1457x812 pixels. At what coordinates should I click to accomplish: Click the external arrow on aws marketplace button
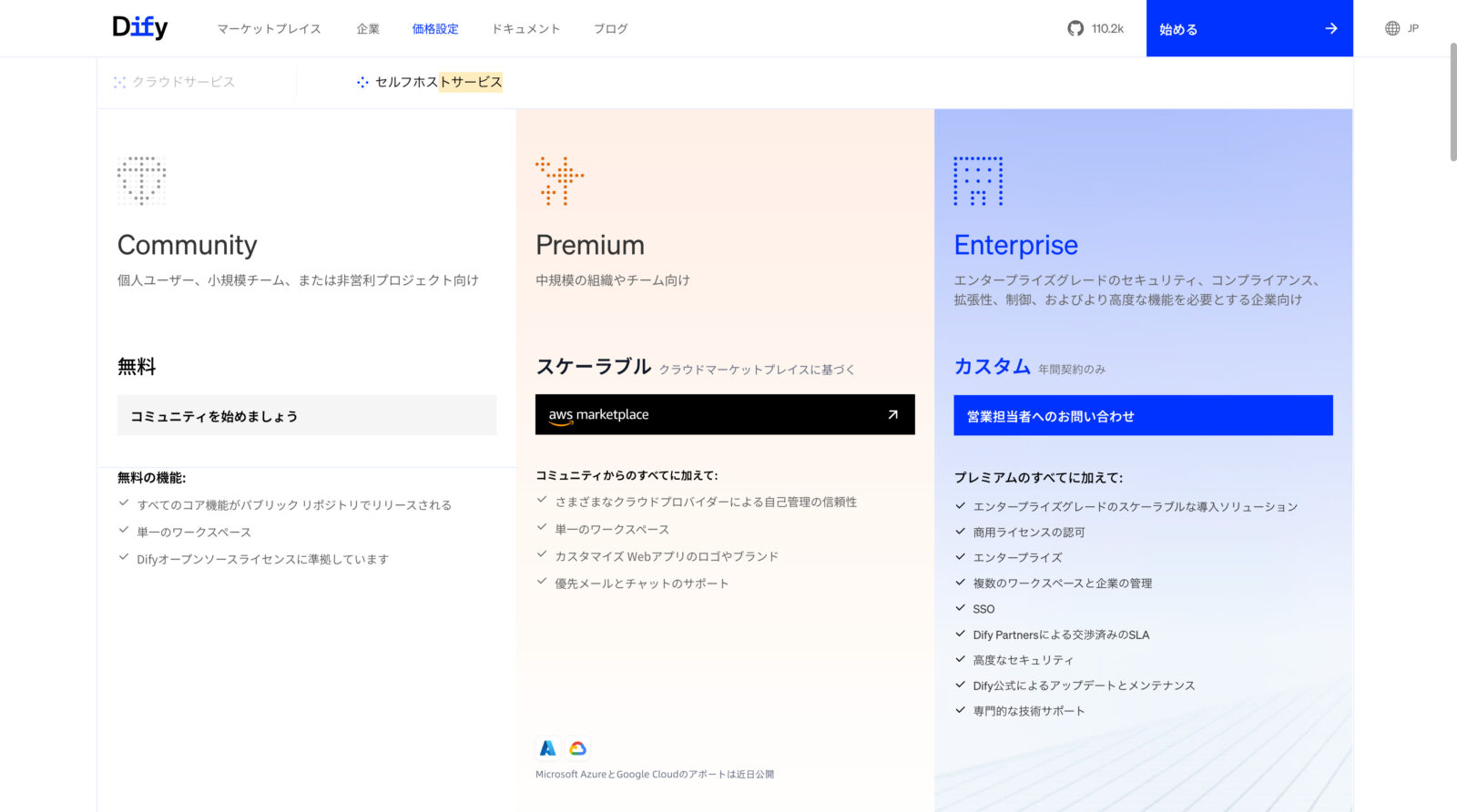point(892,414)
